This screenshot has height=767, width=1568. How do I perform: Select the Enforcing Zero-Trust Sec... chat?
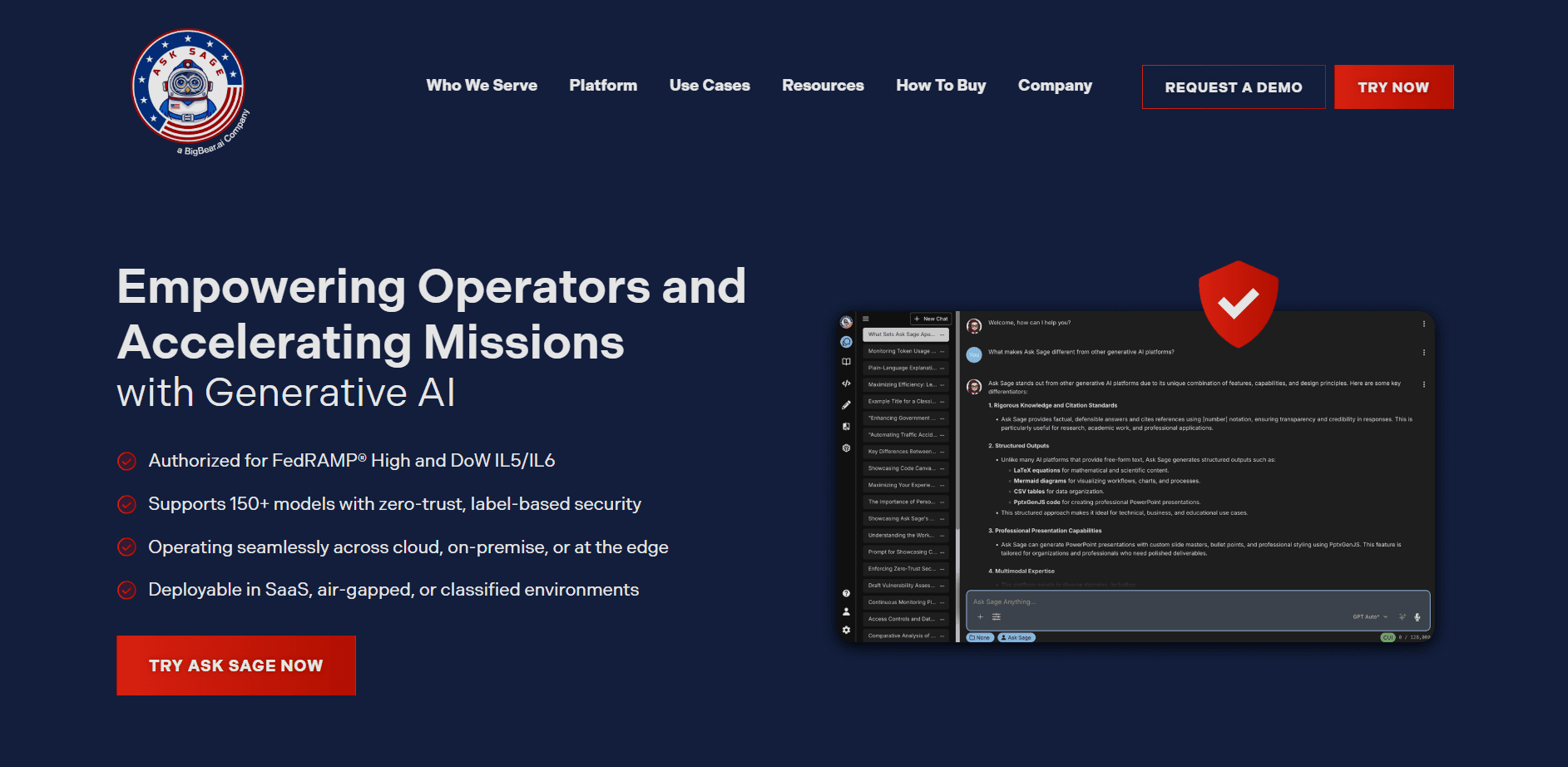tap(906, 569)
